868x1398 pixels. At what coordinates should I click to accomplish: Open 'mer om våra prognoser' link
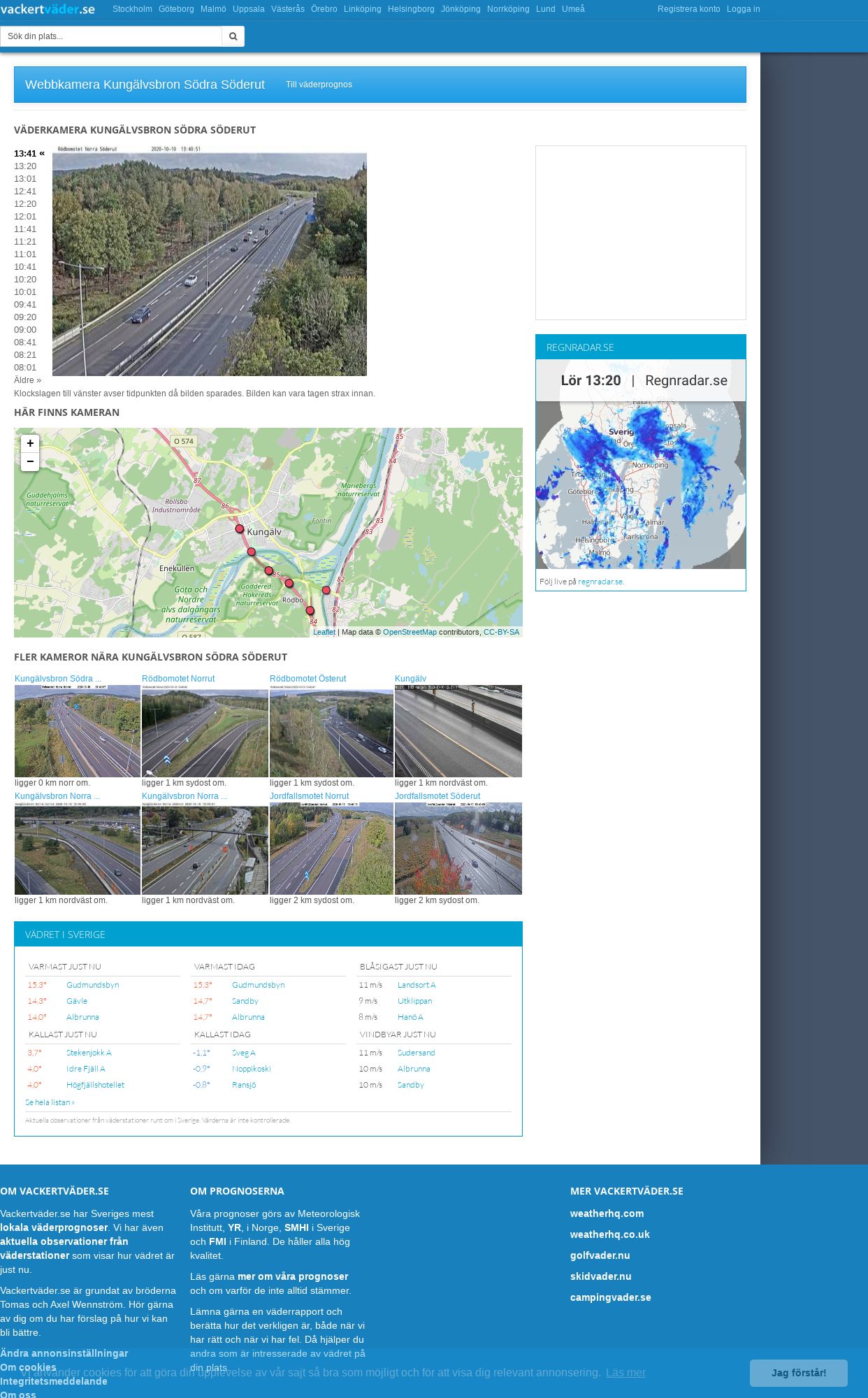point(292,1276)
